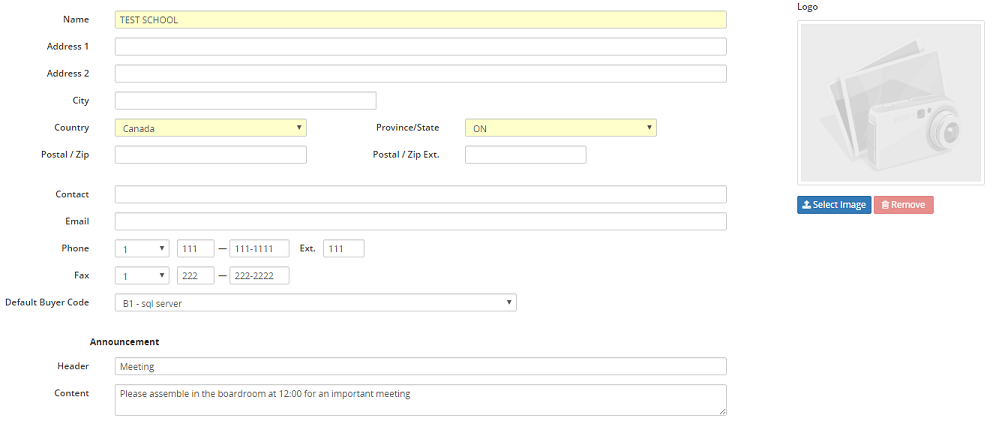This screenshot has width=987, height=421.
Task: Open the Country dropdown showing Canada
Action: tap(210, 128)
